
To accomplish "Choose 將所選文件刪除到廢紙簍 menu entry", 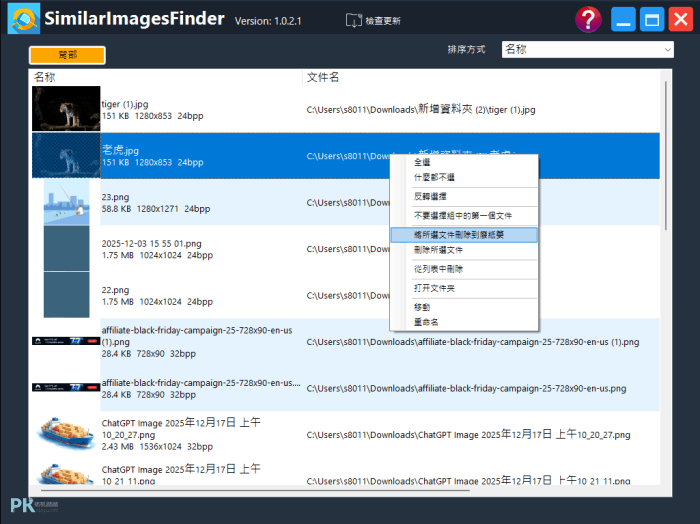I will [x=464, y=235].
